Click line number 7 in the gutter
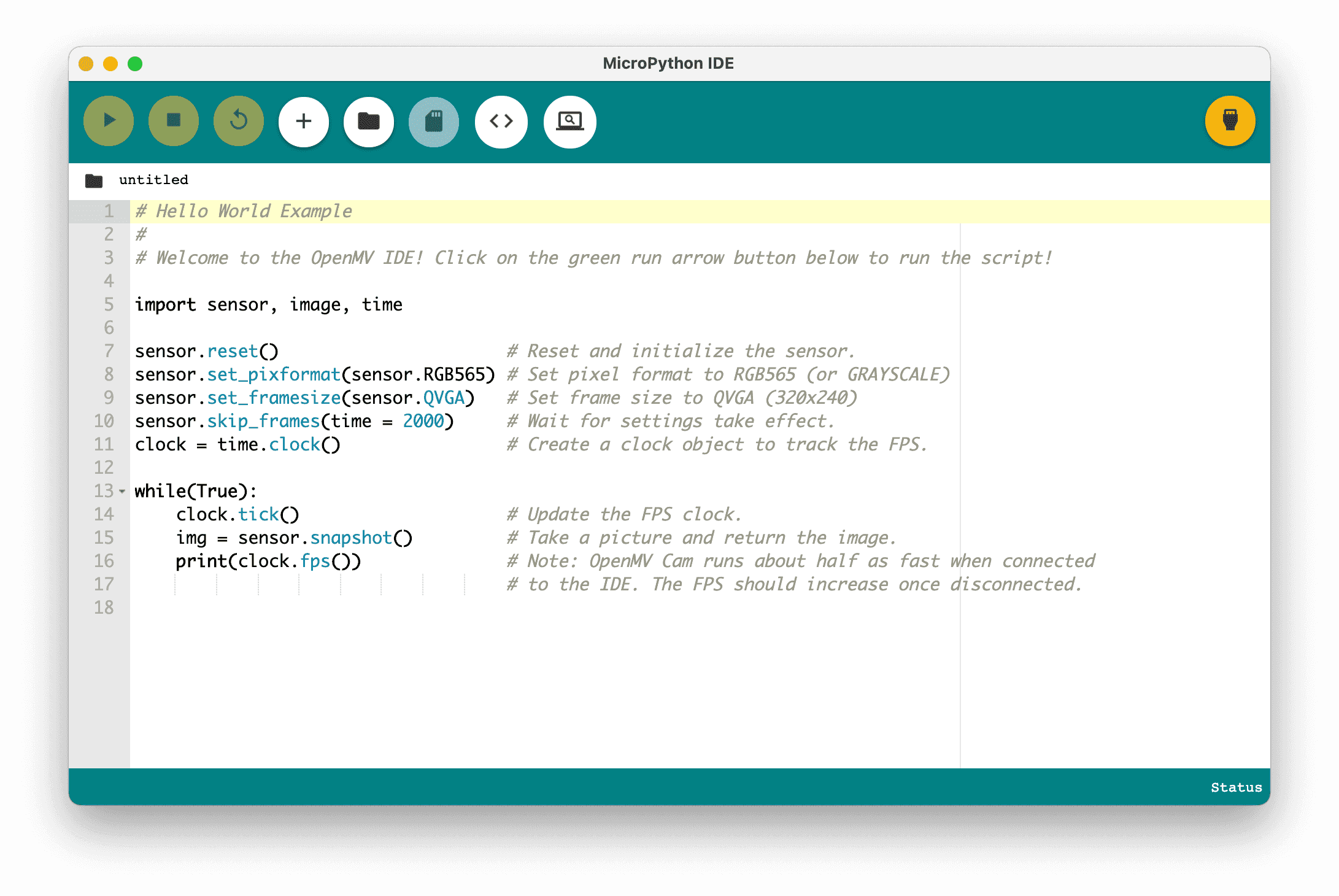The width and height of the screenshot is (1339, 896). click(108, 351)
